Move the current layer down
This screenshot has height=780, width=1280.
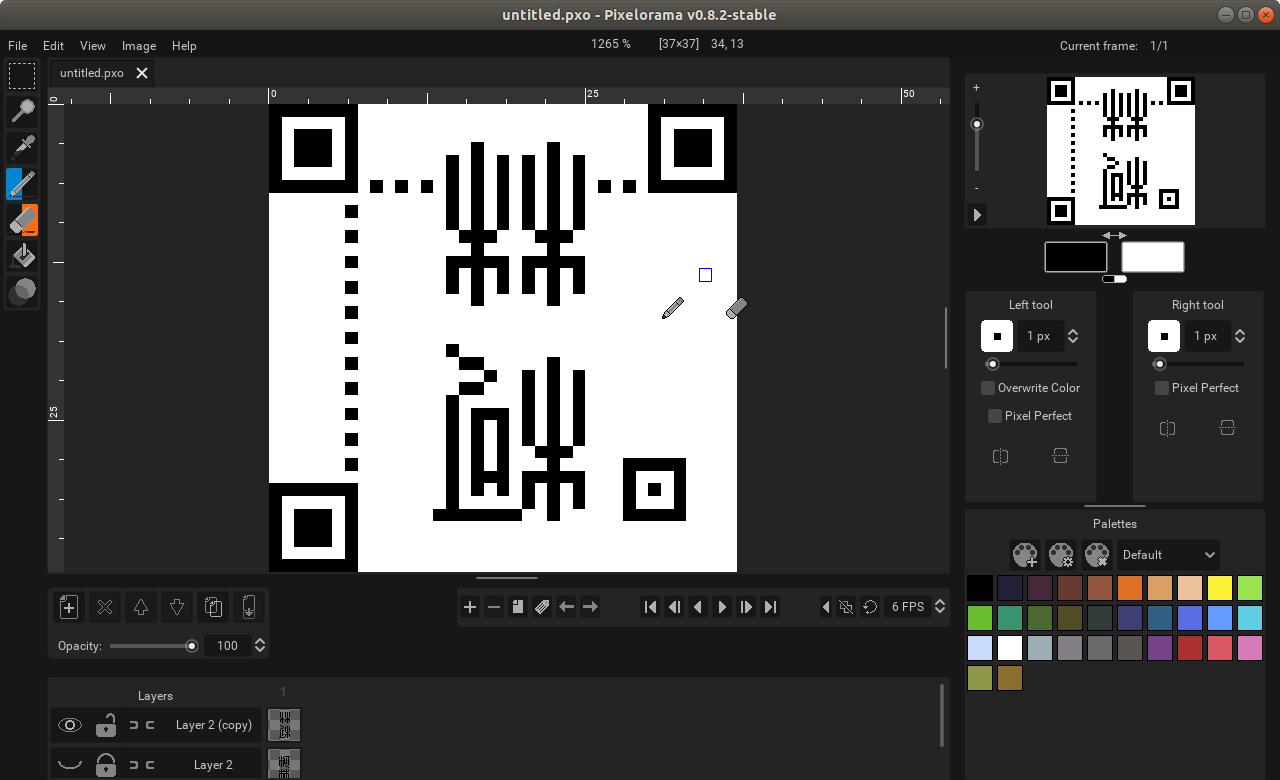pyautogui.click(x=177, y=607)
